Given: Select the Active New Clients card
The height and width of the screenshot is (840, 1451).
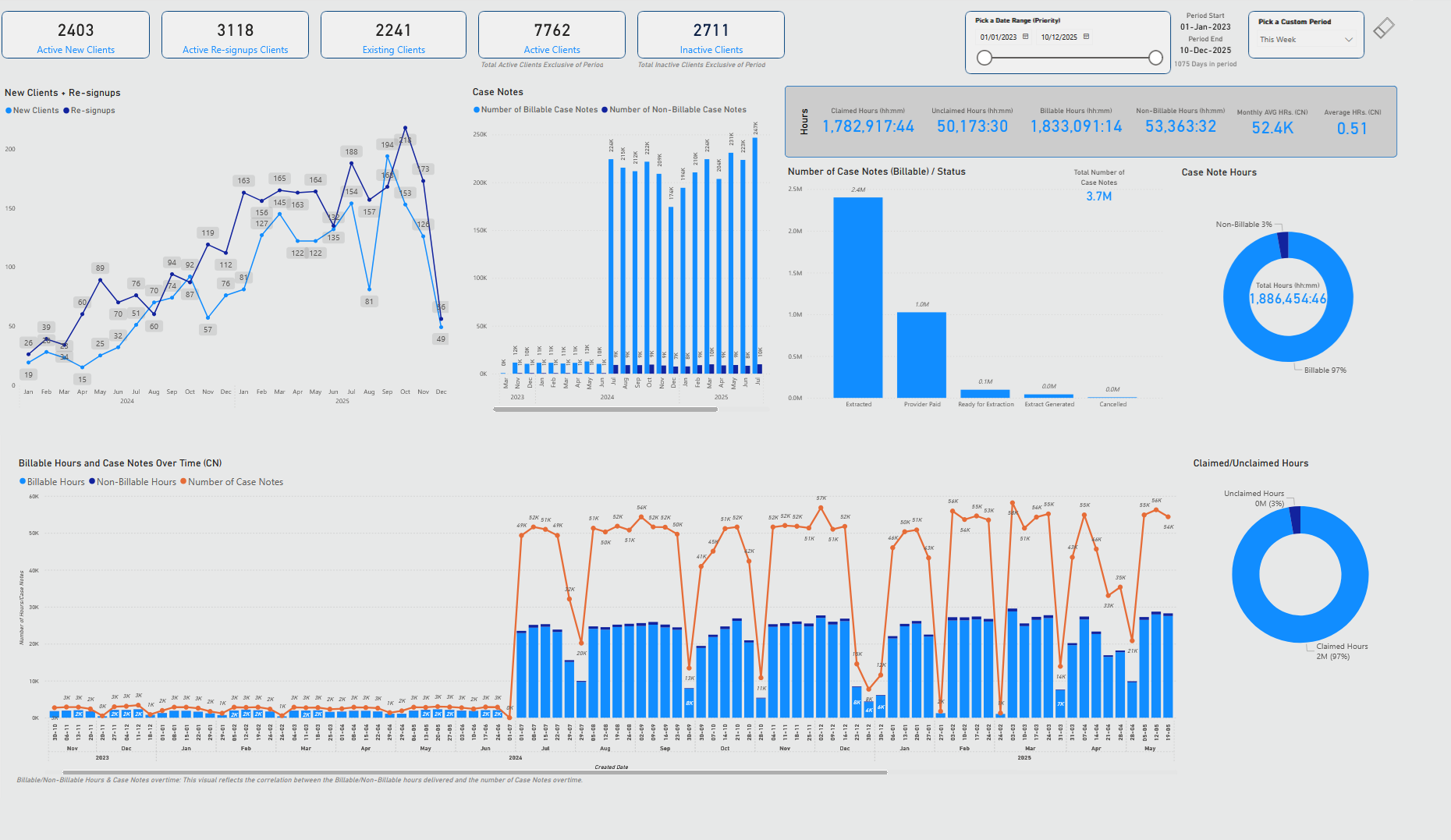Looking at the screenshot, I should [x=76, y=35].
